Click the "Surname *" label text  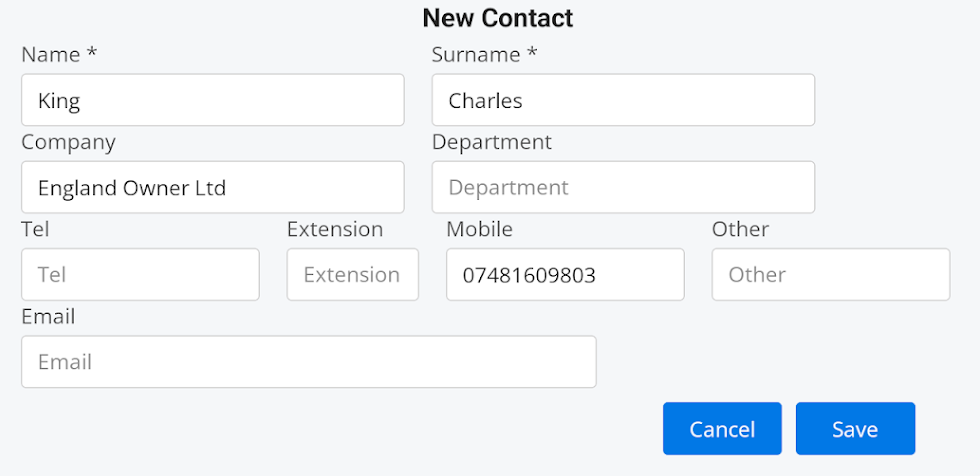point(484,55)
